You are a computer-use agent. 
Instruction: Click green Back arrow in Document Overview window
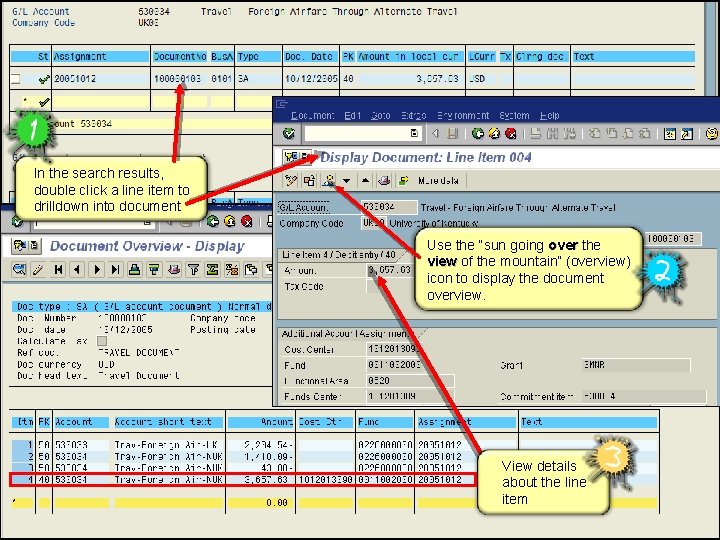tap(213, 222)
